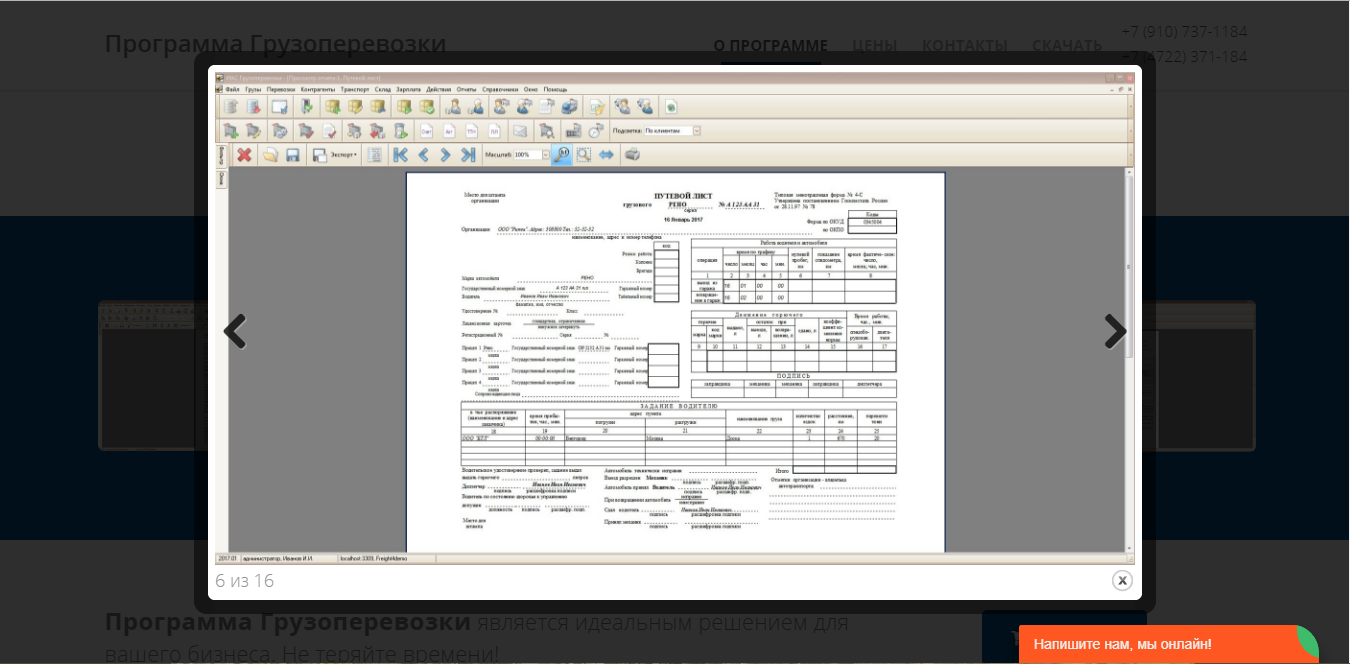Click the 1:1 magnifier zoom icon
Viewport: 1350px width, 664px height.
[x=562, y=155]
